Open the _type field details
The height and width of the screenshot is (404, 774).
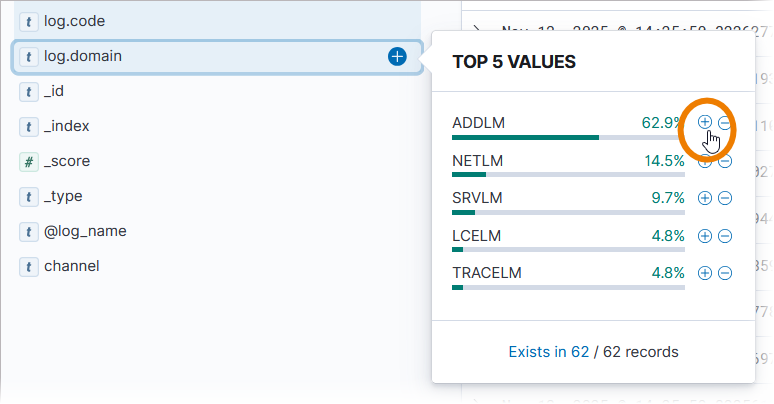[x=63, y=196]
